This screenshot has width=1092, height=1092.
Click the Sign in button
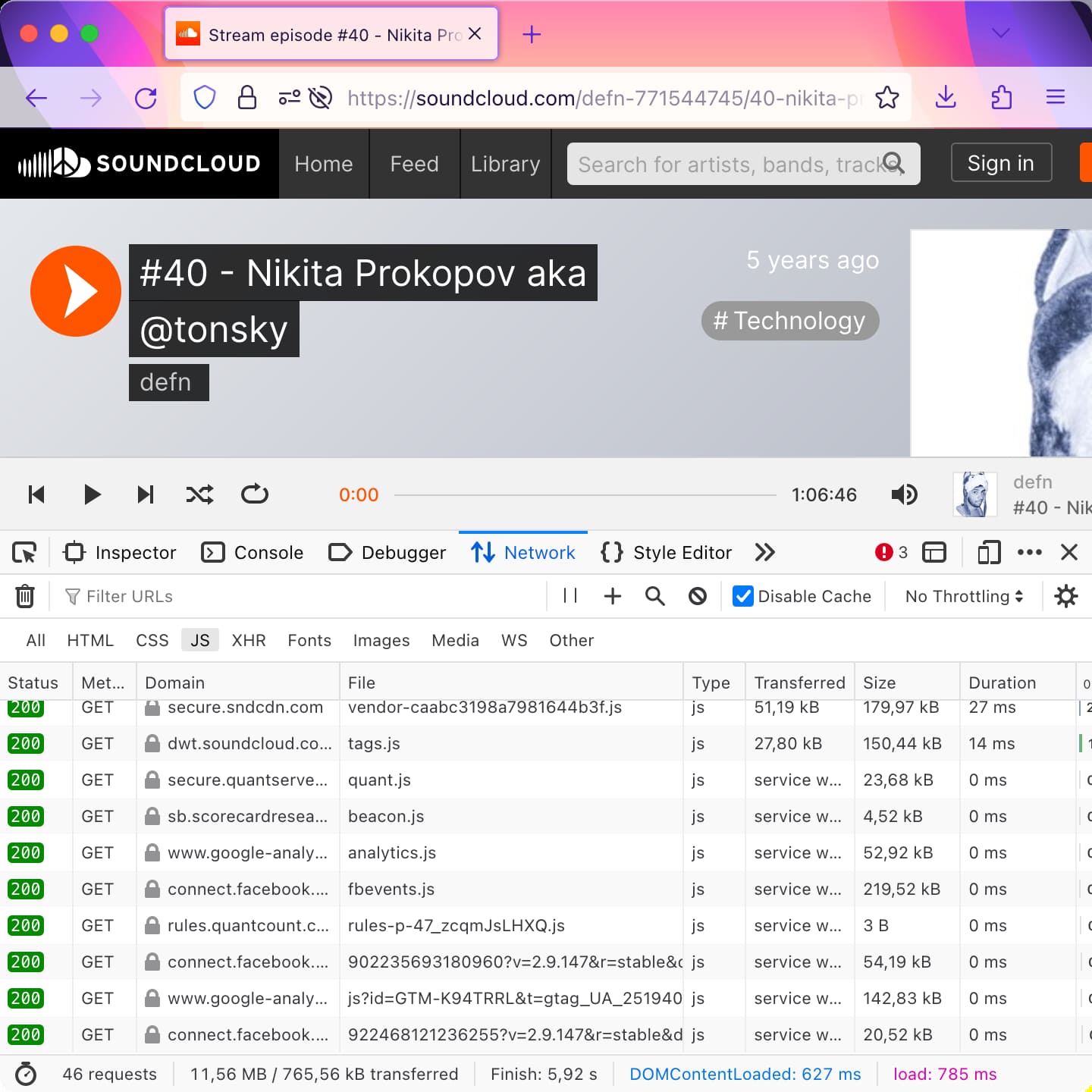[1001, 163]
